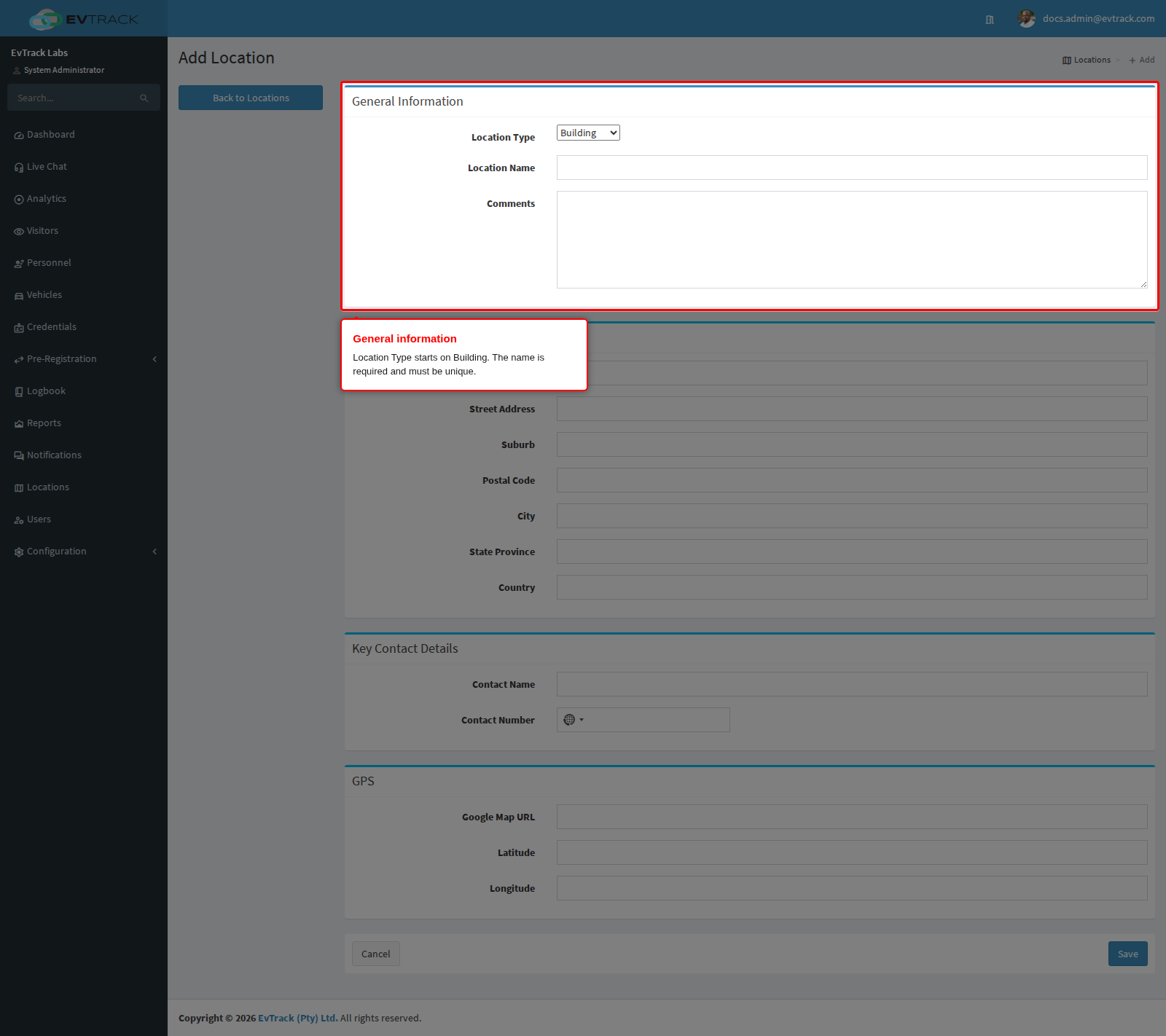
Task: Click the Latitude input field
Action: click(x=852, y=852)
